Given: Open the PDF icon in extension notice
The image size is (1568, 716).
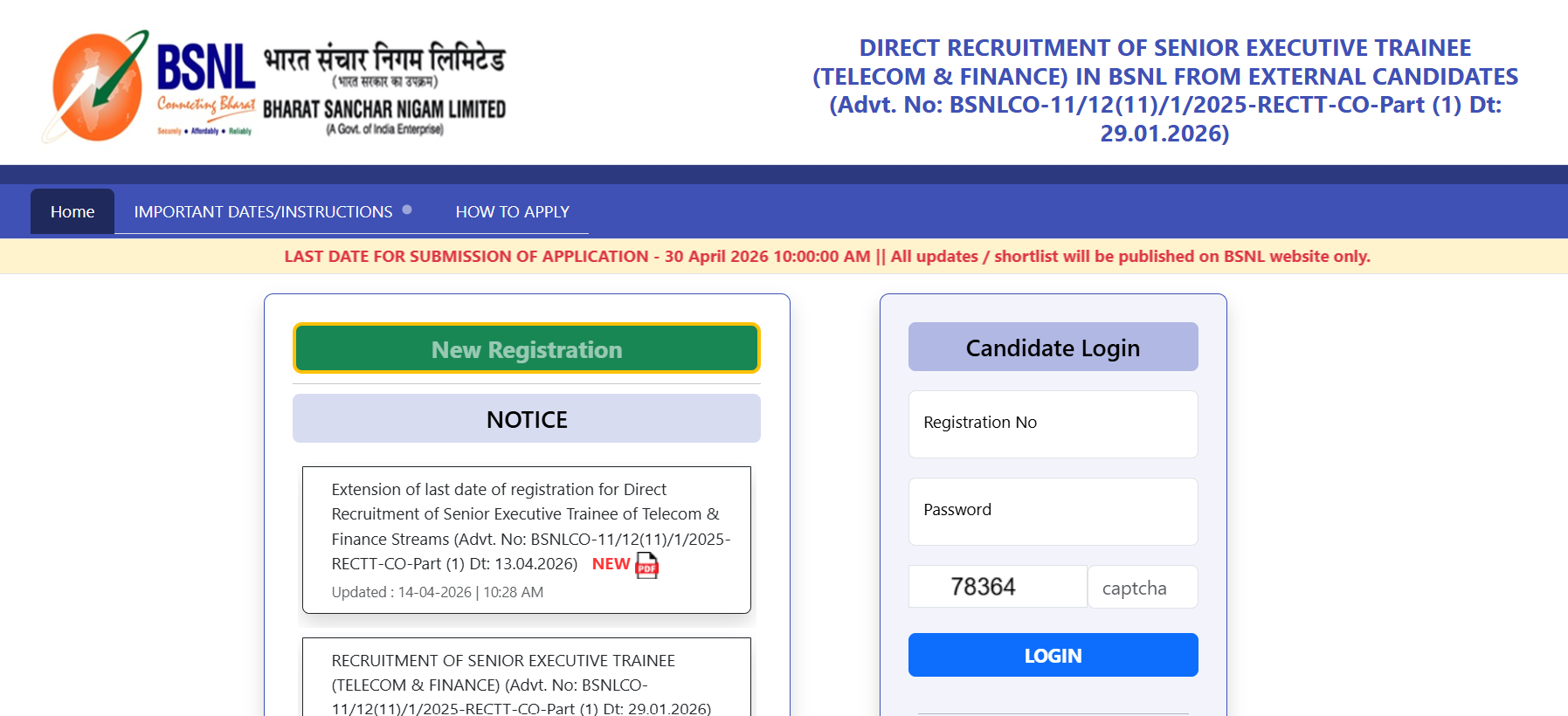Looking at the screenshot, I should (646, 566).
